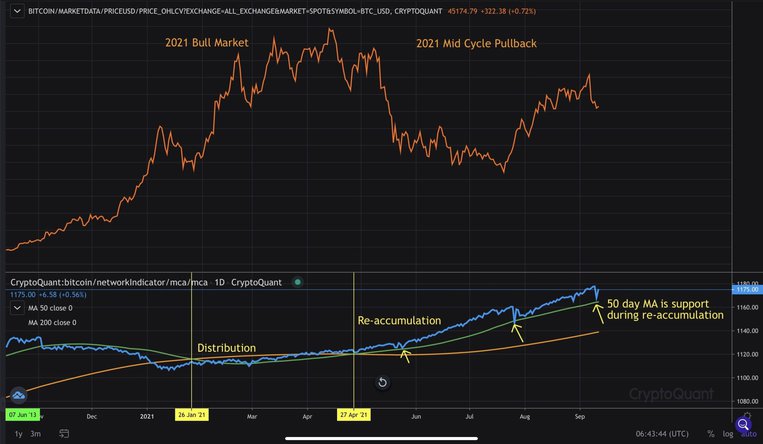The height and width of the screenshot is (444, 763).
Task: Click the 27 Apr '21 date marker
Action: tap(354, 415)
